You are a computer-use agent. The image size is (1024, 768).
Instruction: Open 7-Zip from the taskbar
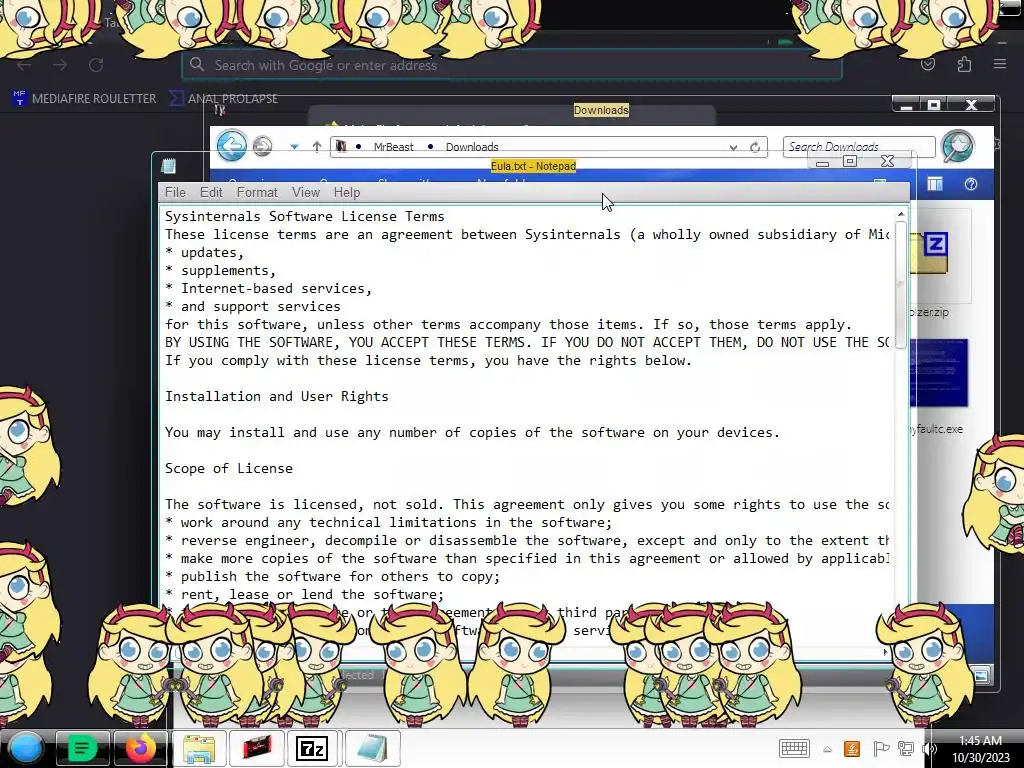coord(314,748)
